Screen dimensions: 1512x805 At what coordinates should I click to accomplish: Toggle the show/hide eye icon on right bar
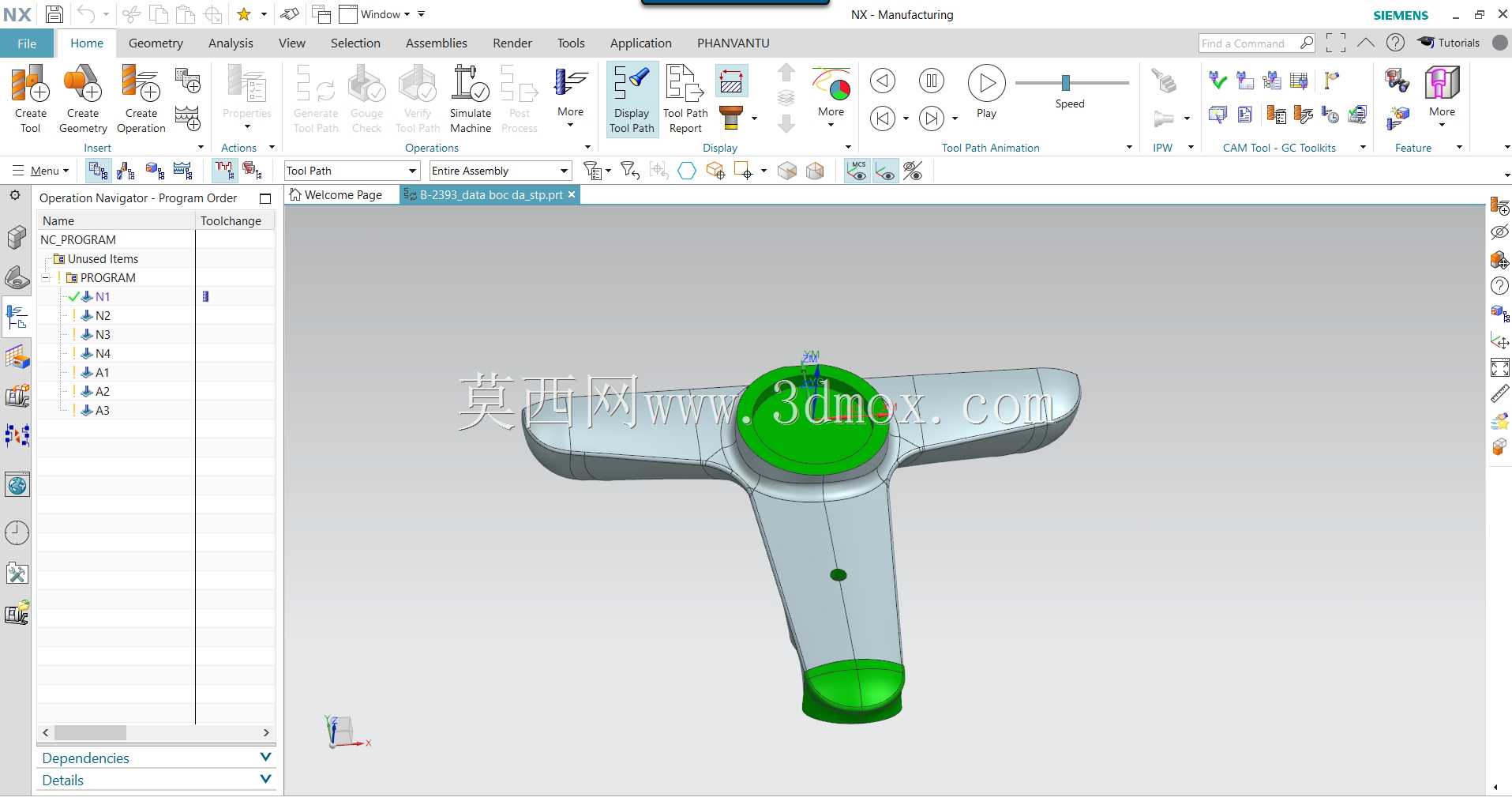click(1499, 232)
